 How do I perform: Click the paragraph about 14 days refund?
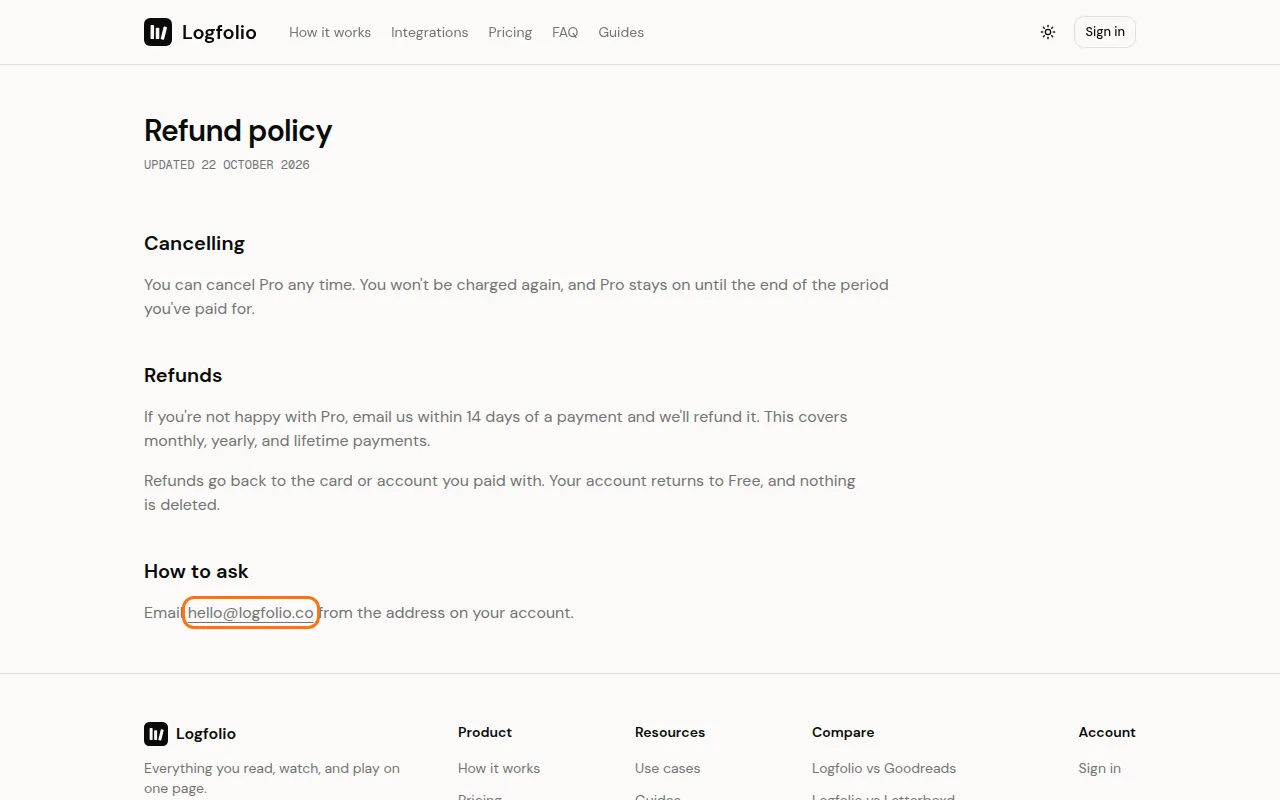click(x=496, y=429)
